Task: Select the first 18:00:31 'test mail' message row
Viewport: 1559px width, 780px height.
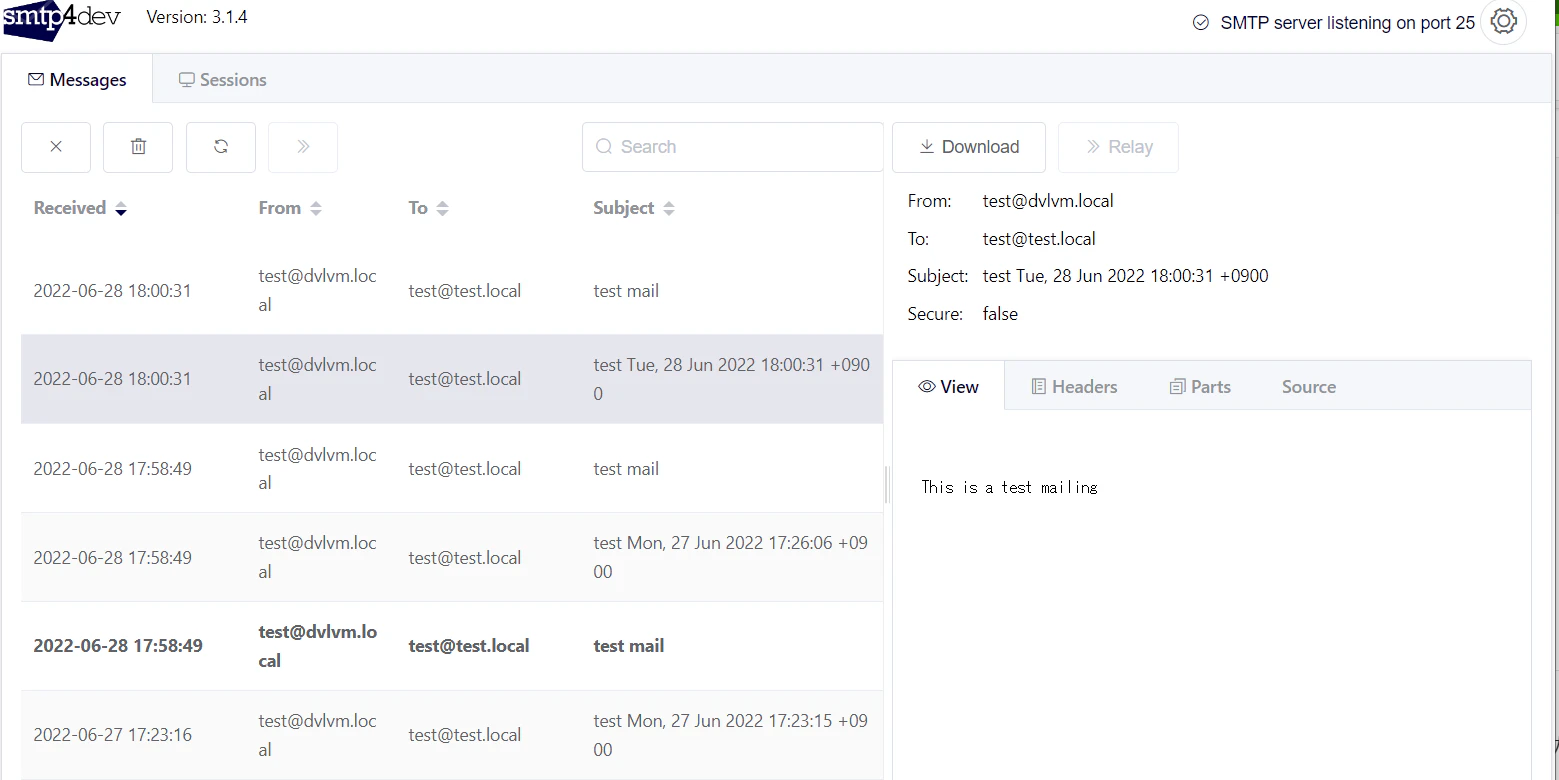Action: tap(452, 291)
